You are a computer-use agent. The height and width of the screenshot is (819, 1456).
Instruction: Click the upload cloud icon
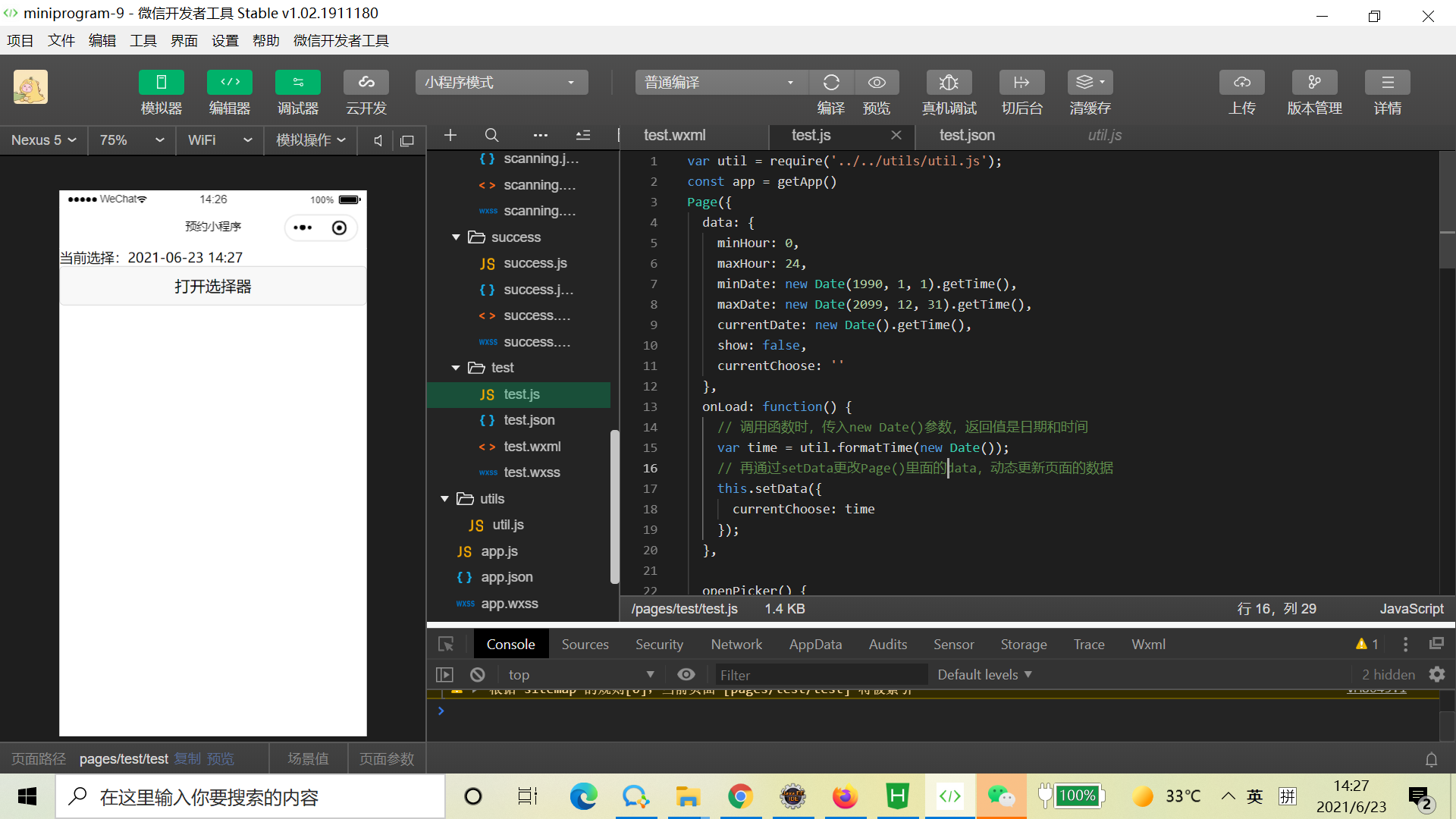tap(1241, 83)
